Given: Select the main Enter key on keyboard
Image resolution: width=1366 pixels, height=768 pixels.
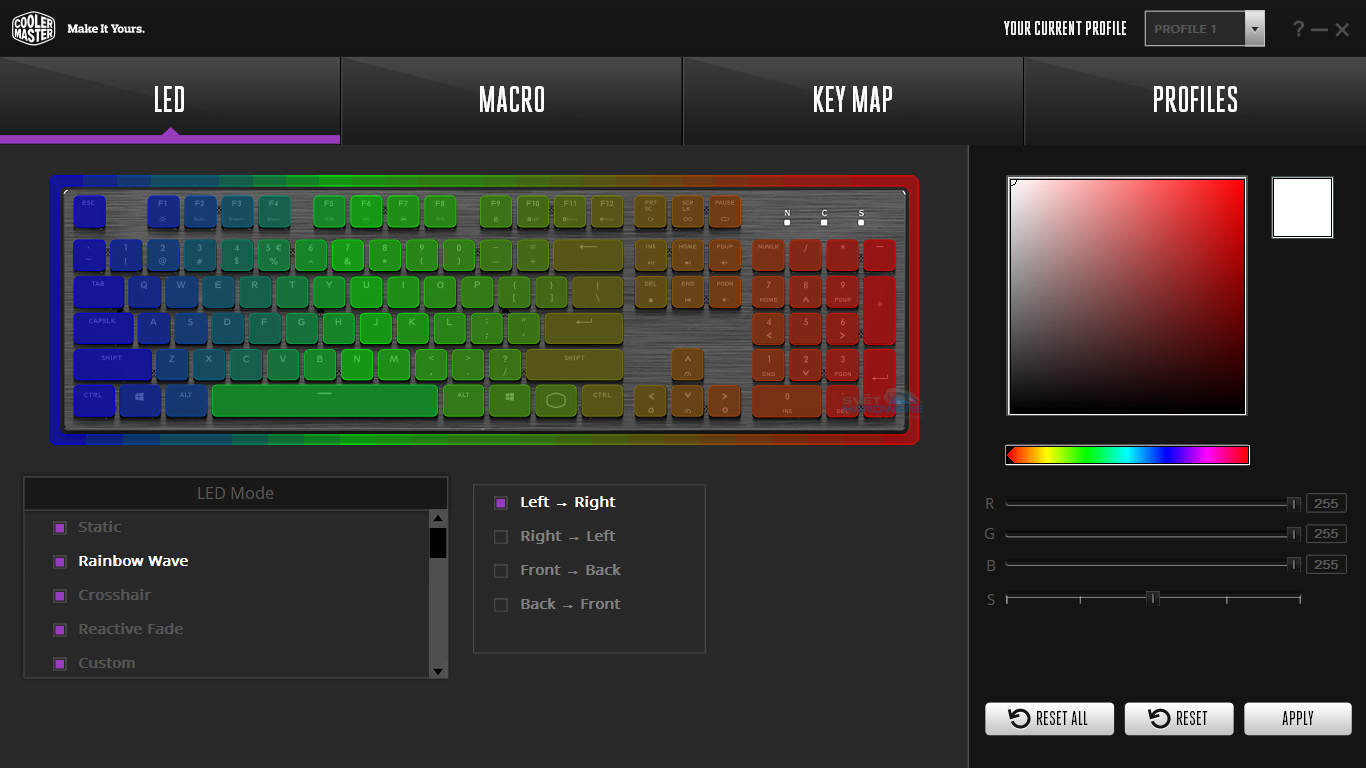Looking at the screenshot, I should click(x=584, y=327).
